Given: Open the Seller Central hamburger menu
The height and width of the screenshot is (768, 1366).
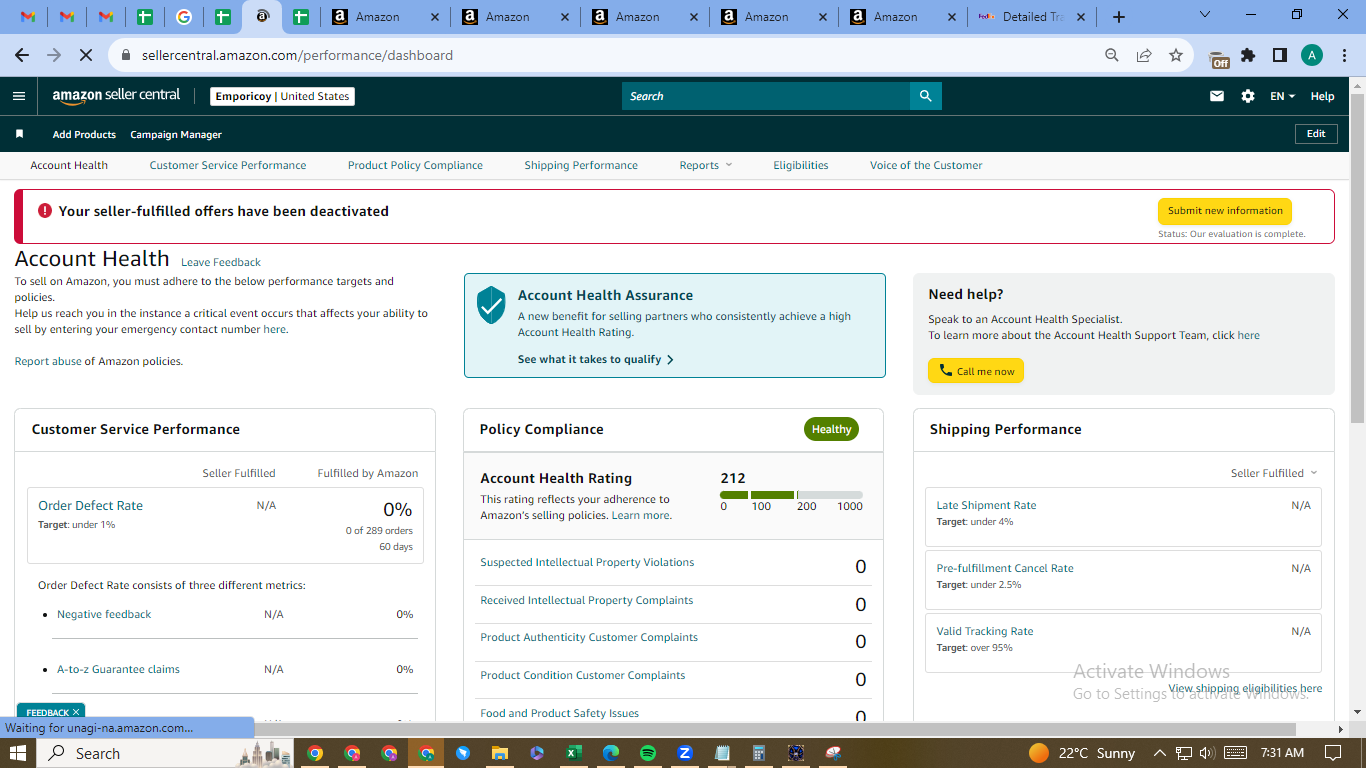Looking at the screenshot, I should point(19,96).
